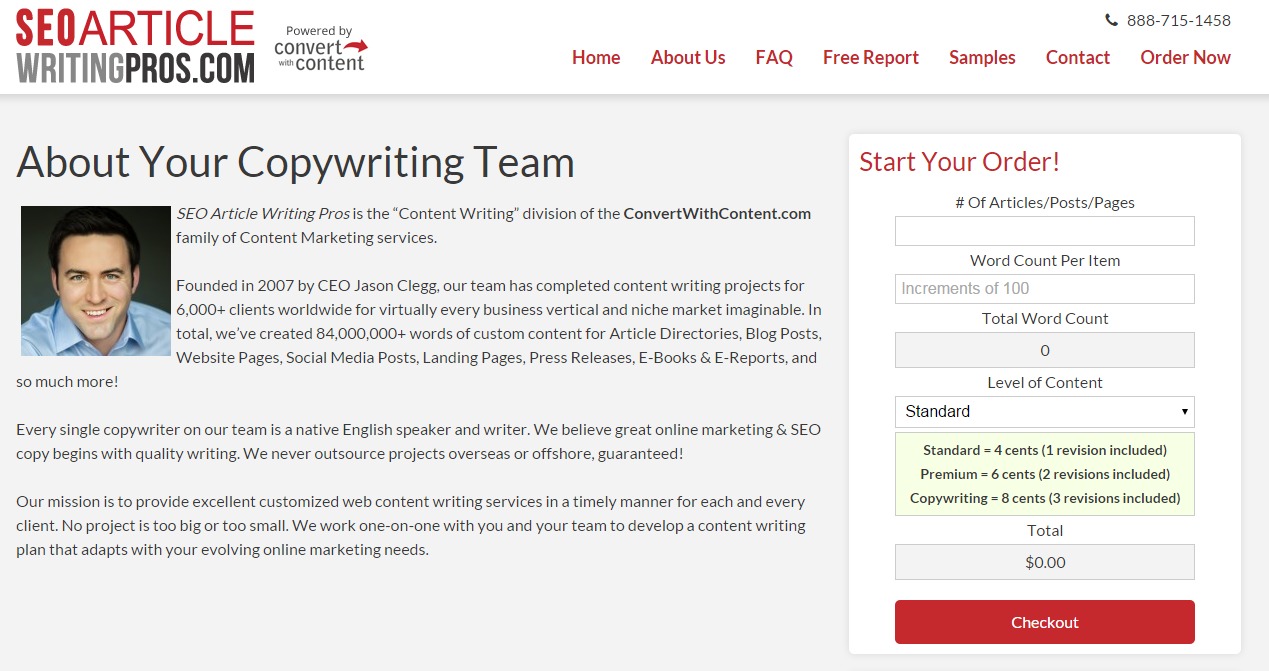Click Order Now in the navigation
Image resolution: width=1269 pixels, height=671 pixels.
(1185, 58)
